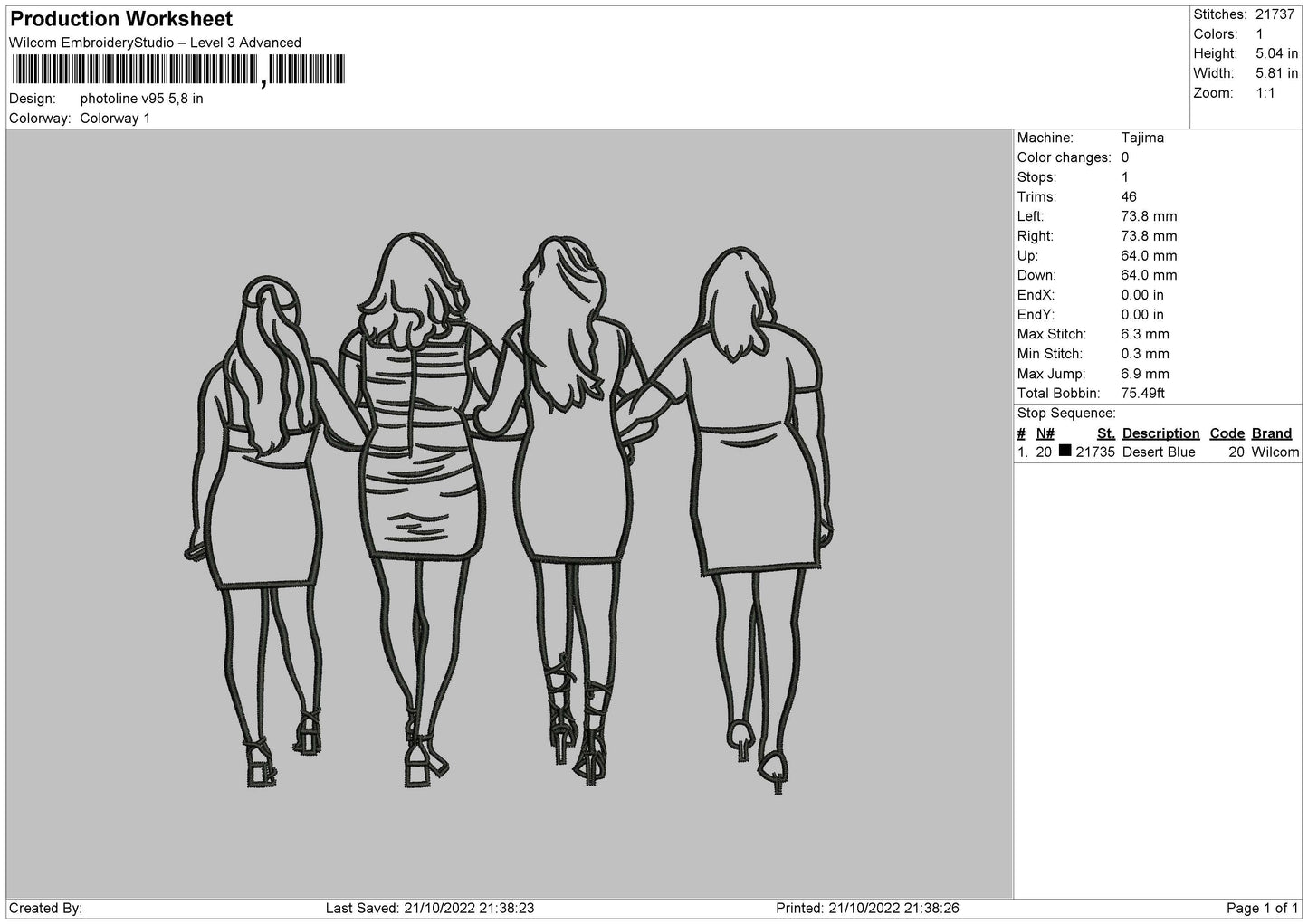Click the 'Page 1 of 1' footer text
The height and width of the screenshot is (924, 1308).
1262,908
